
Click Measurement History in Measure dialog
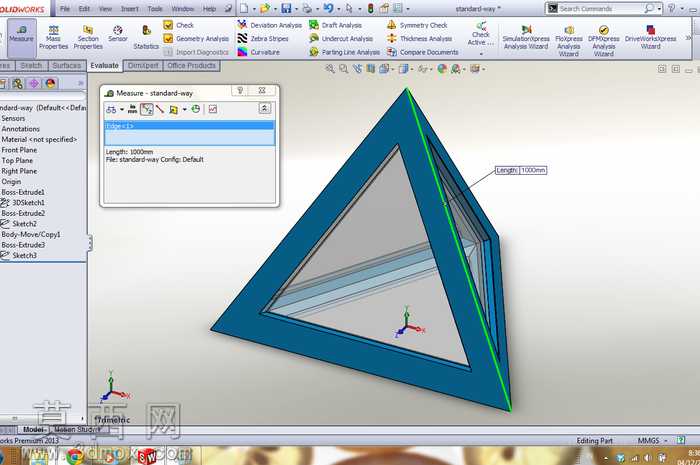(x=196, y=109)
